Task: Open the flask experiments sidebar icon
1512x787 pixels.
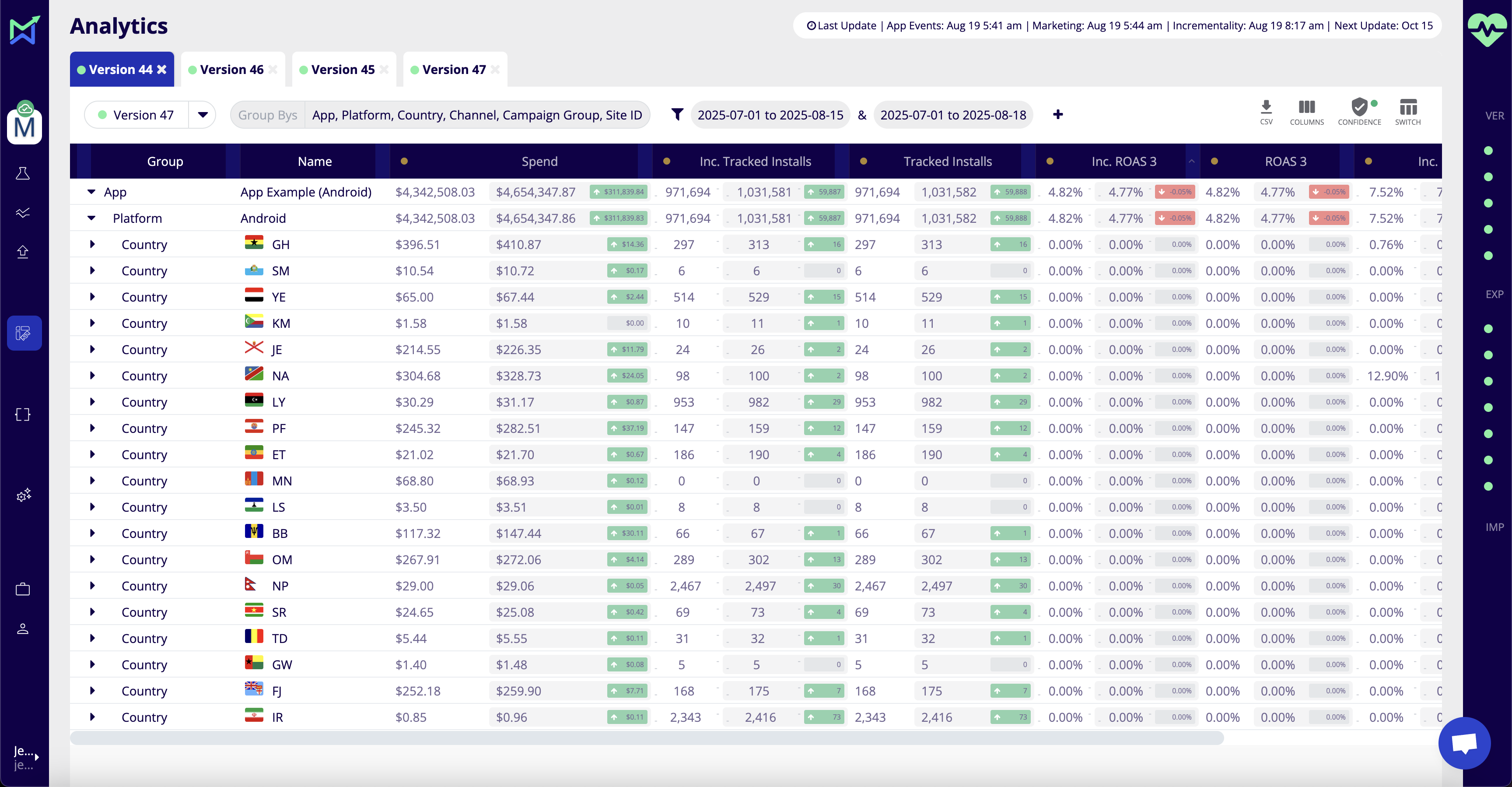Action: pyautogui.click(x=23, y=173)
